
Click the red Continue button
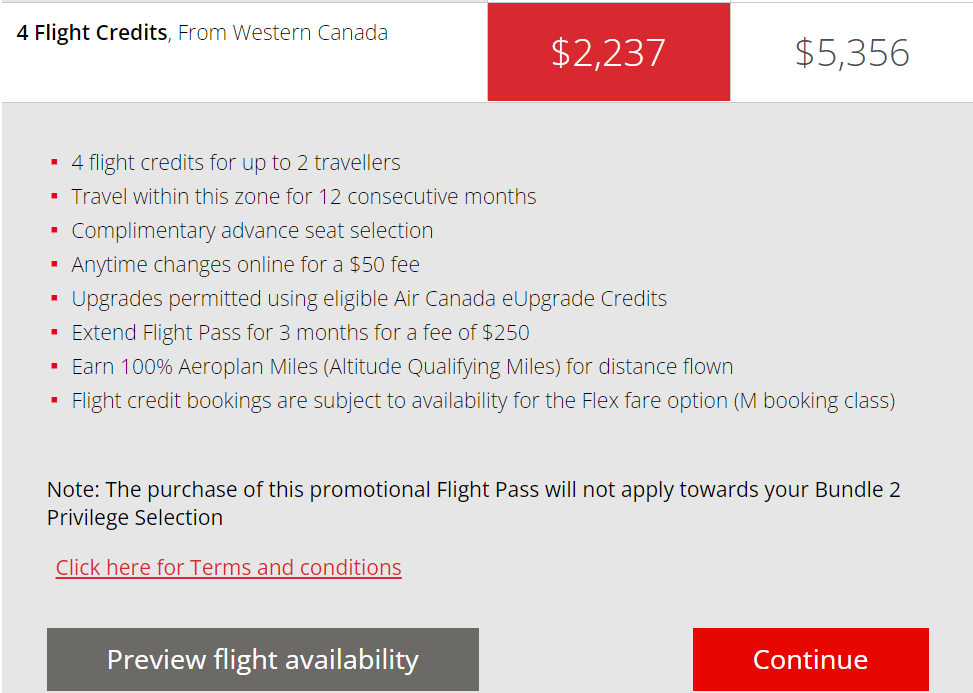coord(810,660)
